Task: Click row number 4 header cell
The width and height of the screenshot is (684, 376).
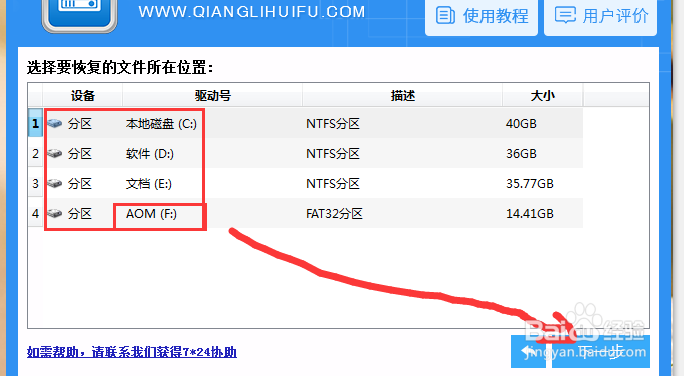Action: click(35, 214)
